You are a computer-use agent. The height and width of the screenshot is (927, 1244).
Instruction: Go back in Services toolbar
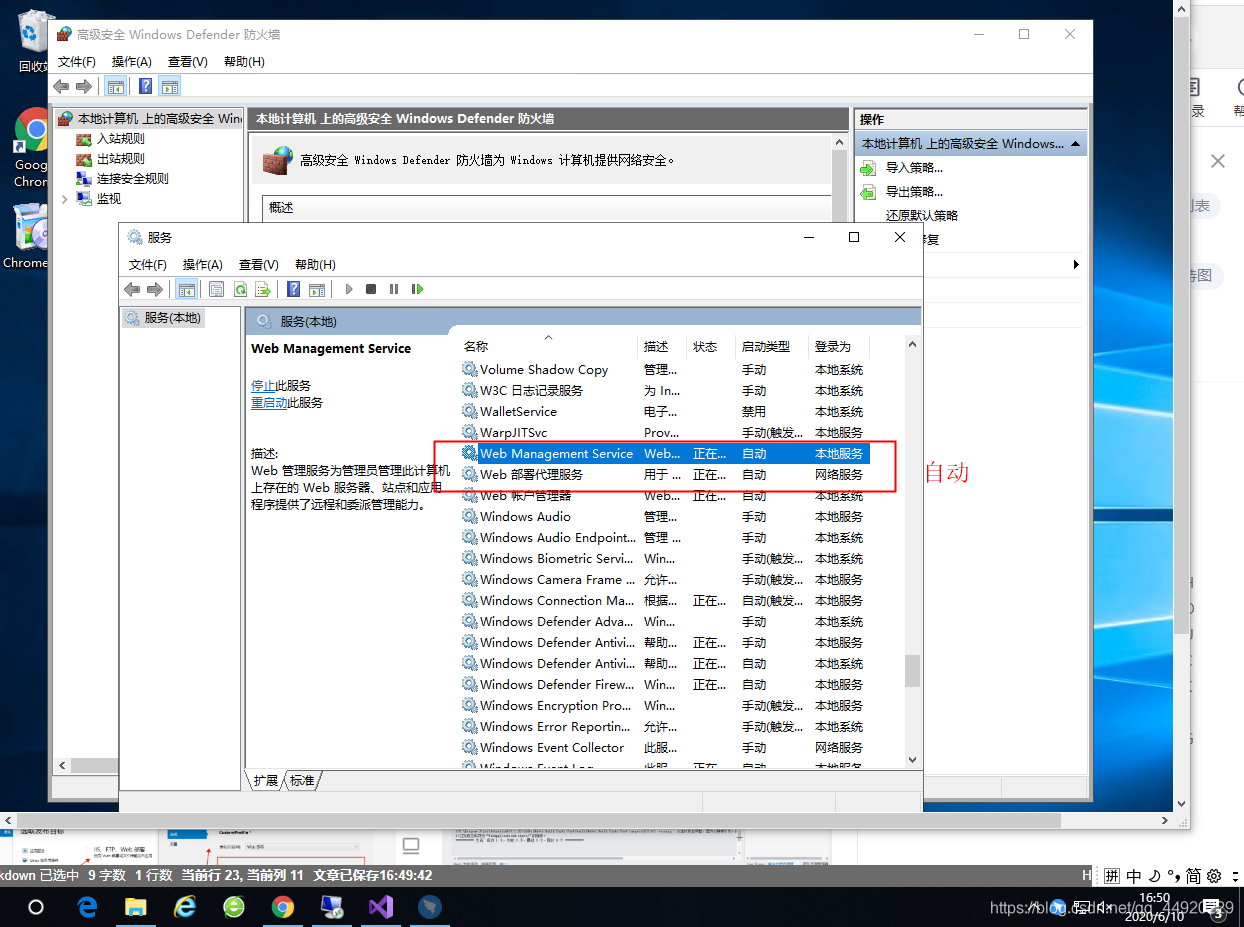pos(132,289)
